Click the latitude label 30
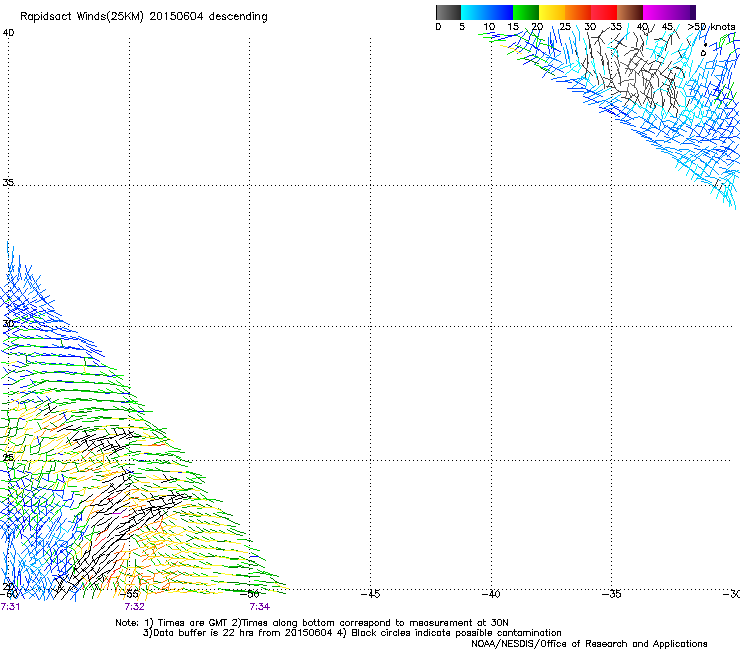This screenshot has width=740, height=650. click(8, 323)
